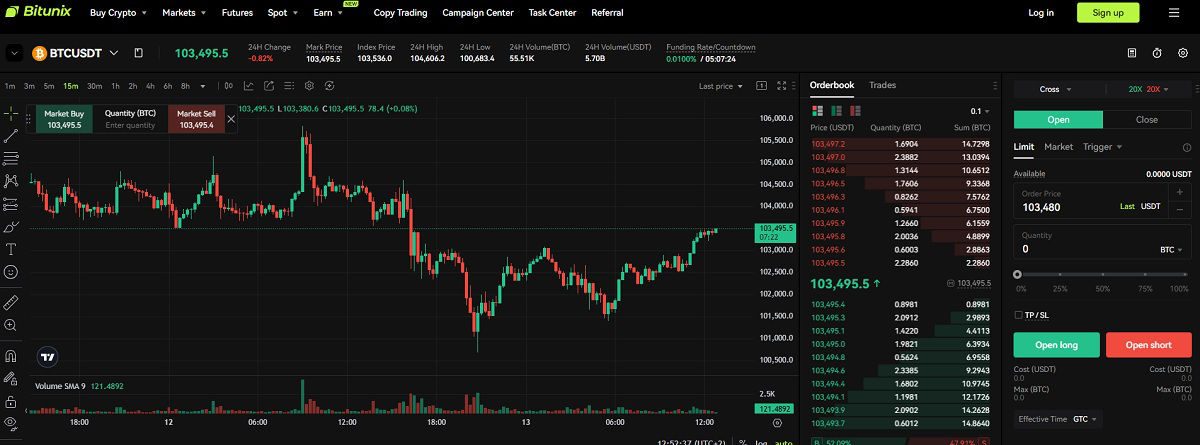1200x445 pixels.
Task: Select the text annotation tool
Action: tap(11, 249)
